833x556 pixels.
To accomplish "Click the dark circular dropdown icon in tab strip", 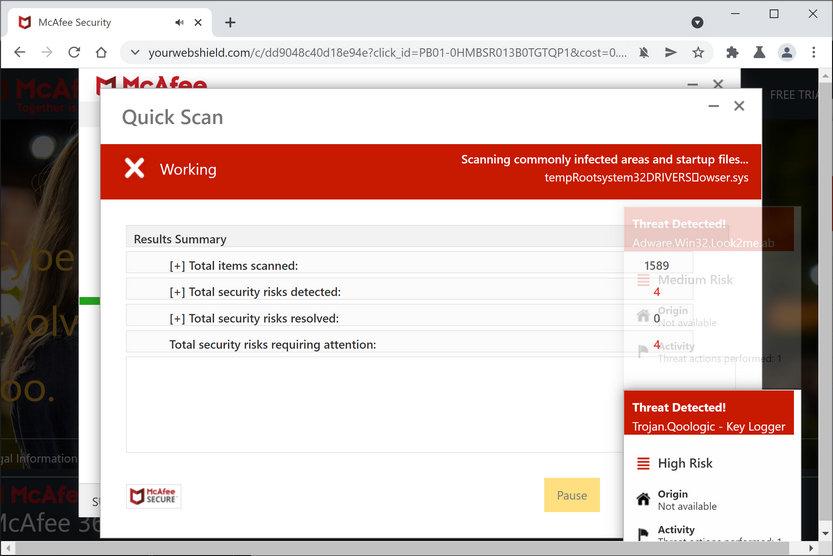I will [x=698, y=22].
